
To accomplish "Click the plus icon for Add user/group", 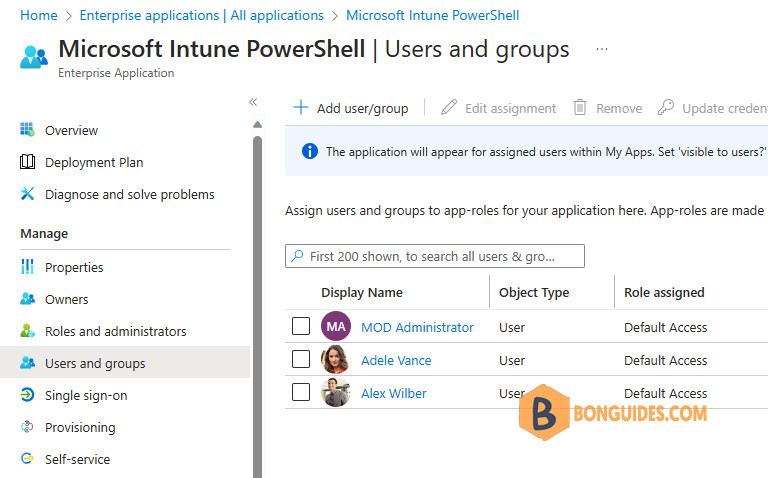I will [301, 107].
